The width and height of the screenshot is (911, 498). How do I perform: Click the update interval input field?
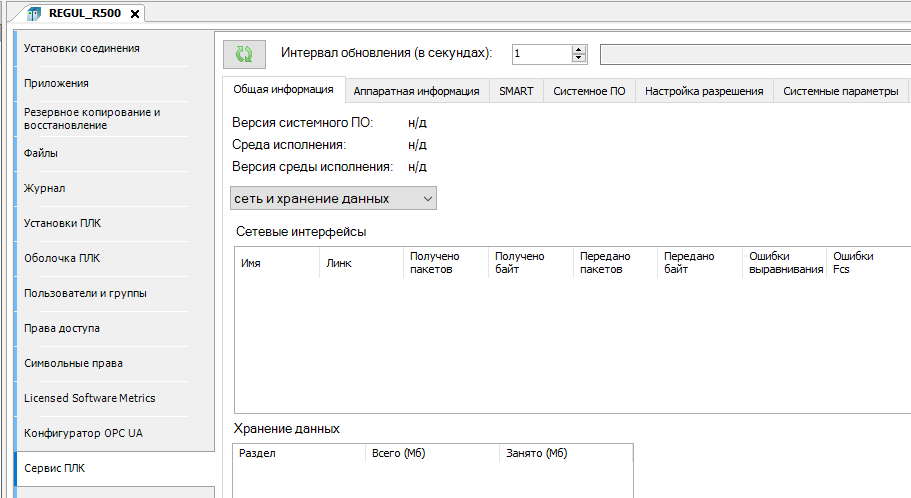pos(541,53)
